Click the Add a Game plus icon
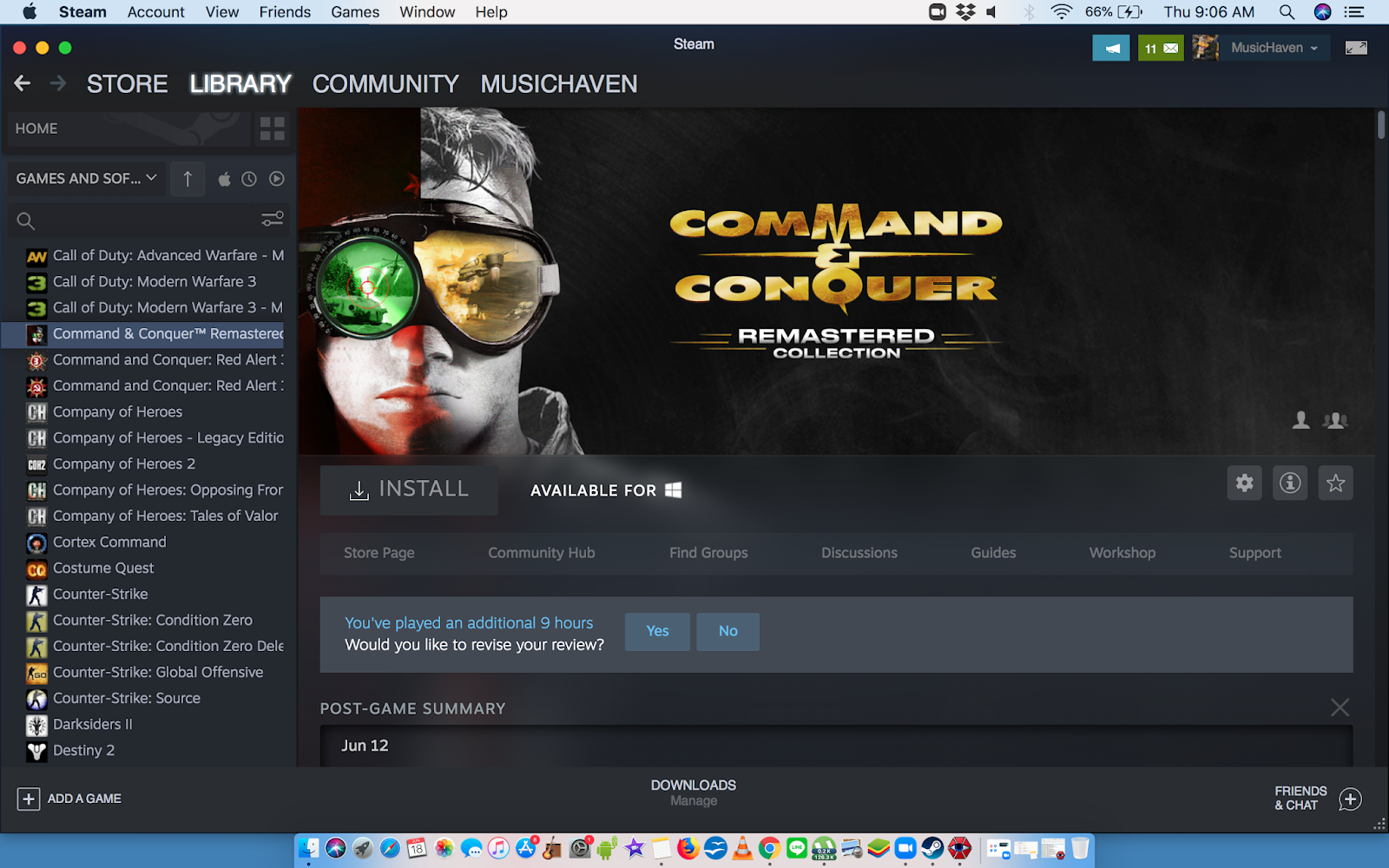 [x=29, y=799]
